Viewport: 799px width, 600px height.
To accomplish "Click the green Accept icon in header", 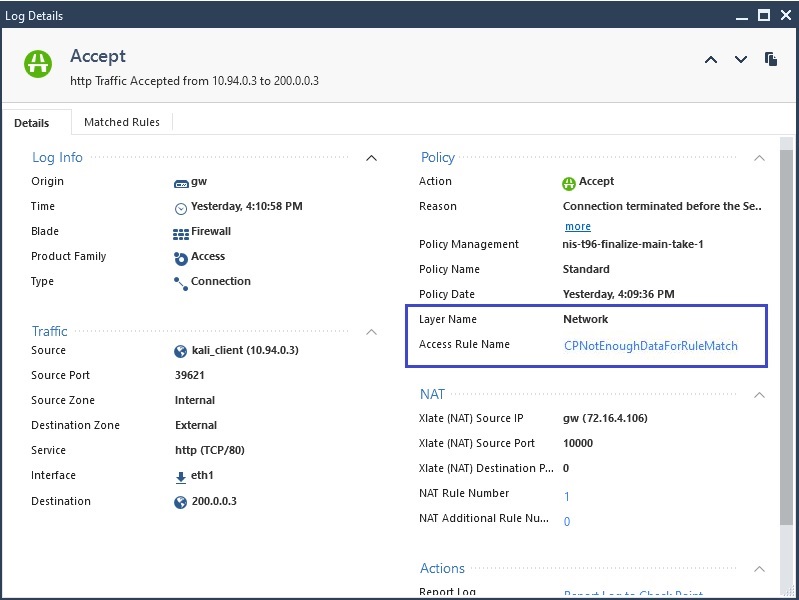I will point(38,64).
